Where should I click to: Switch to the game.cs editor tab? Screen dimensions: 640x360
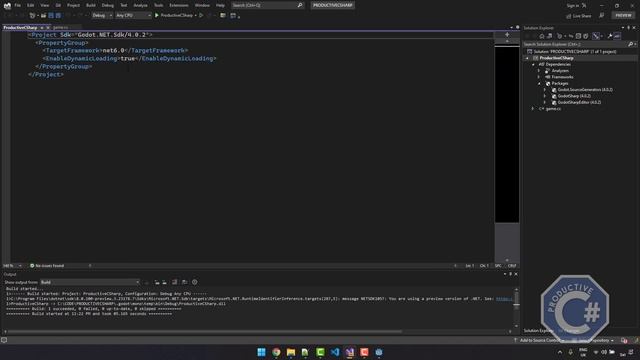click(61, 27)
